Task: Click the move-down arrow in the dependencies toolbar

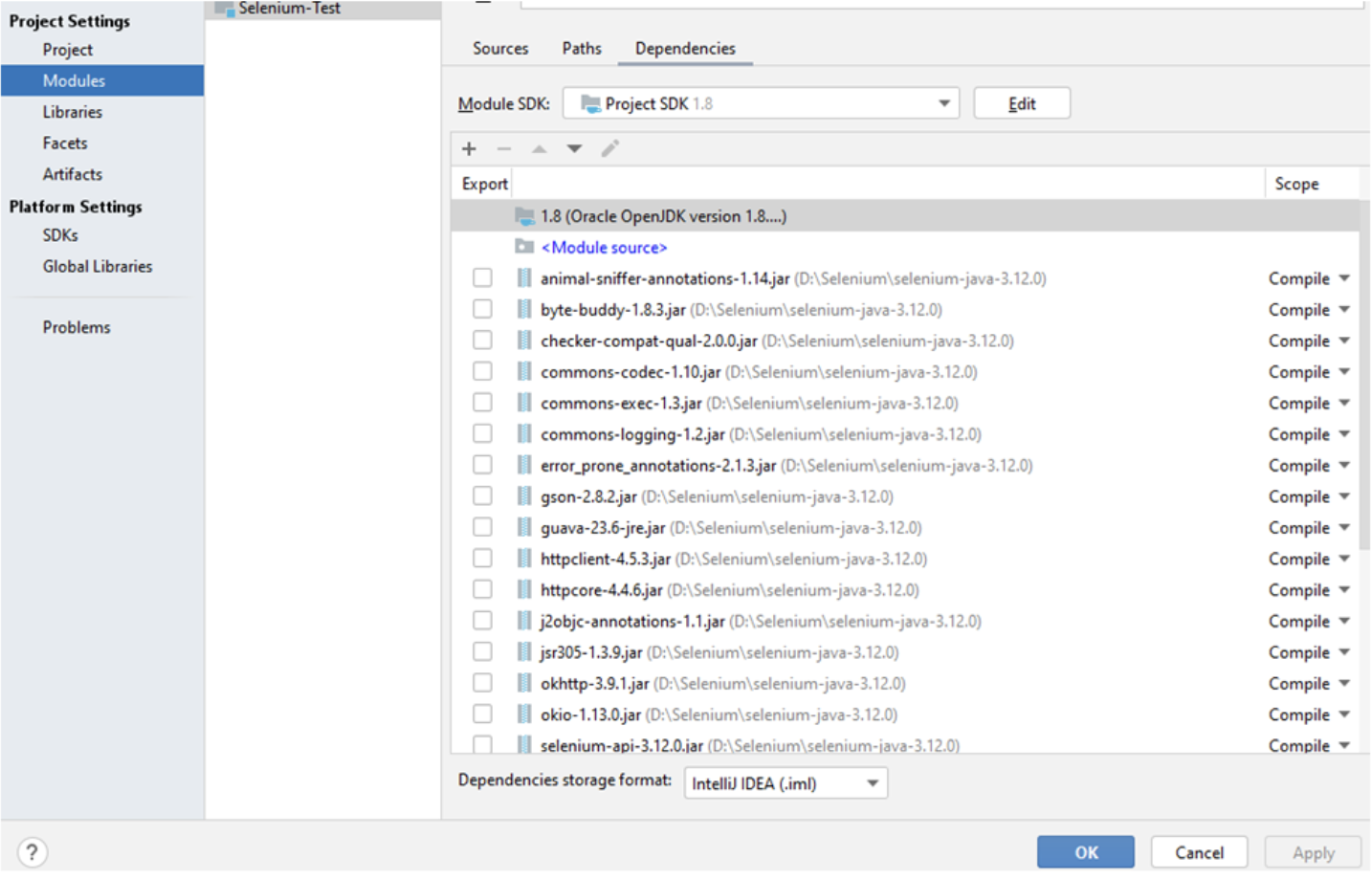Action: click(x=574, y=149)
